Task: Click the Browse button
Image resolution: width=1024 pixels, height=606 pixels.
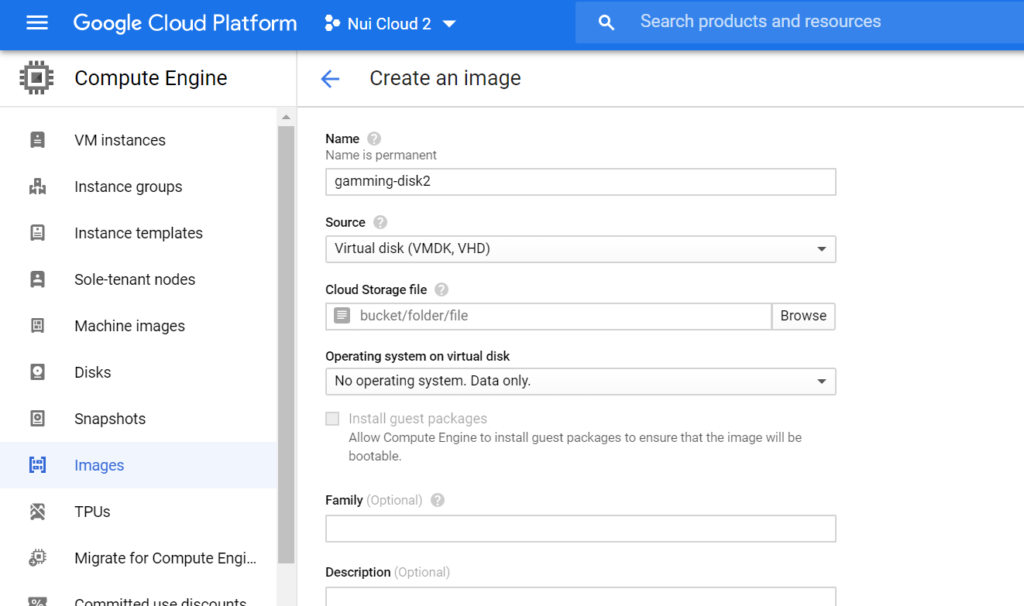Action: tap(803, 316)
